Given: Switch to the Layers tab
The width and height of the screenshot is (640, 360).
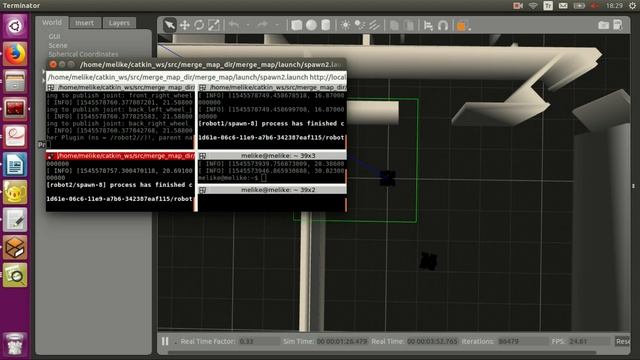Looking at the screenshot, I should (x=119, y=23).
